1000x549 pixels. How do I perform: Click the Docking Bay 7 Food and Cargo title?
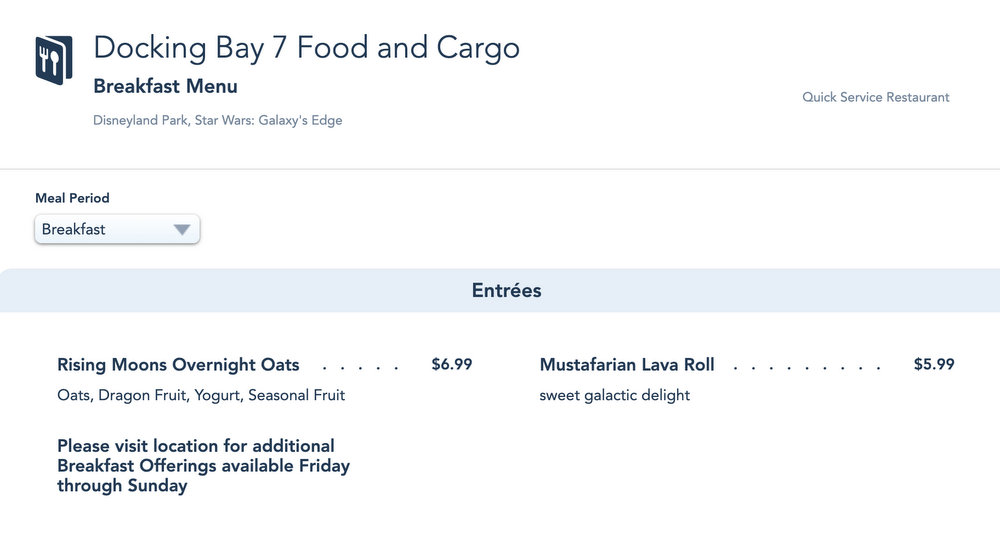tap(306, 48)
